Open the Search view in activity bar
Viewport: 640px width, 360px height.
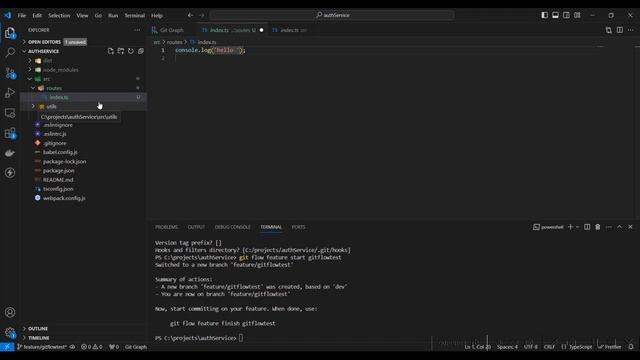tap(10, 52)
